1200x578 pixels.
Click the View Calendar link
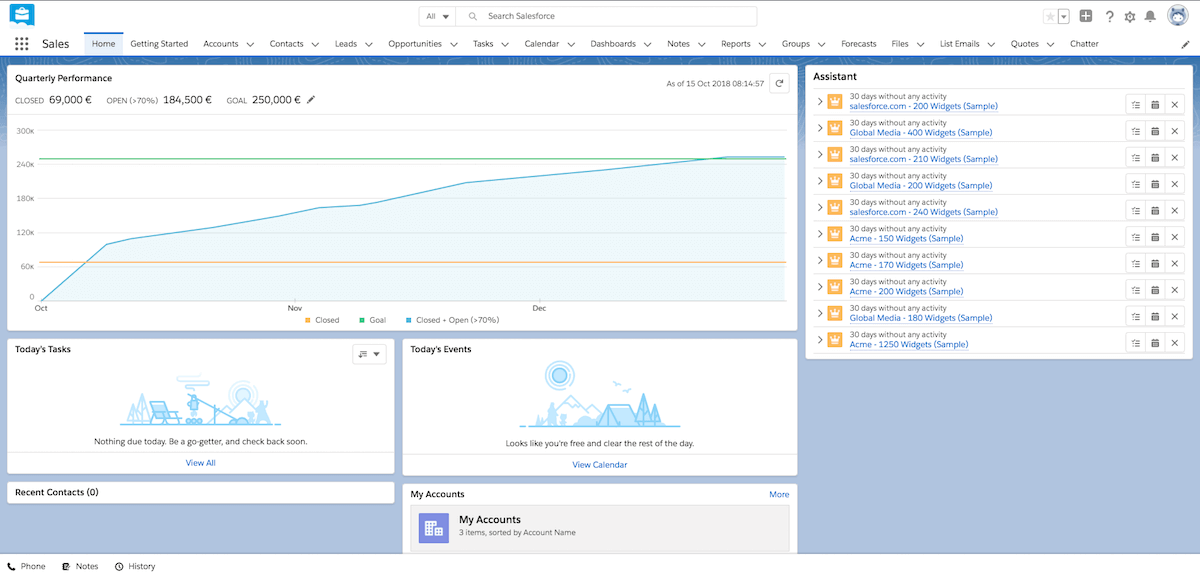tap(600, 465)
